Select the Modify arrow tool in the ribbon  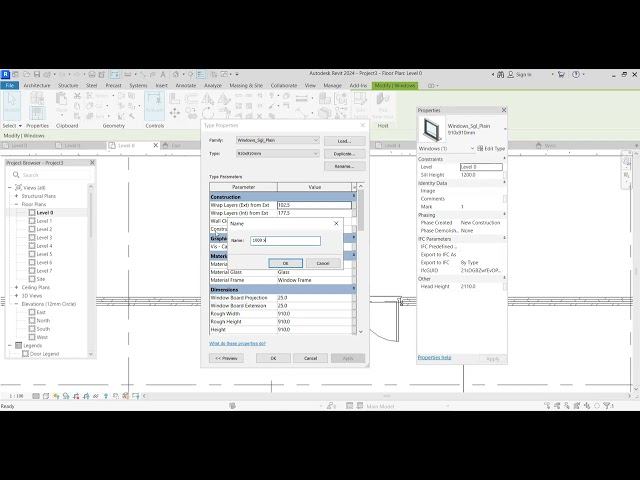[12, 105]
